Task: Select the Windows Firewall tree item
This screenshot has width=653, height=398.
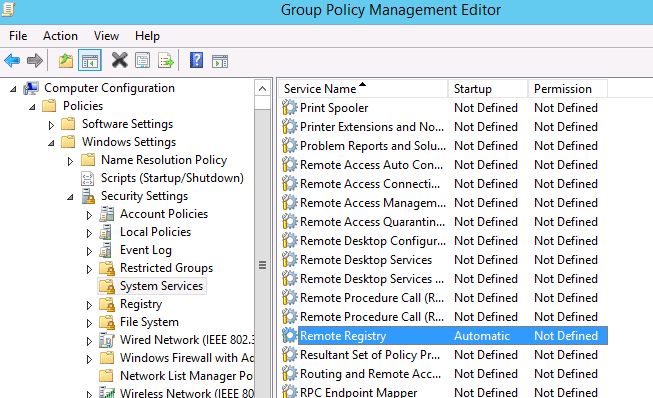Action: [187, 358]
